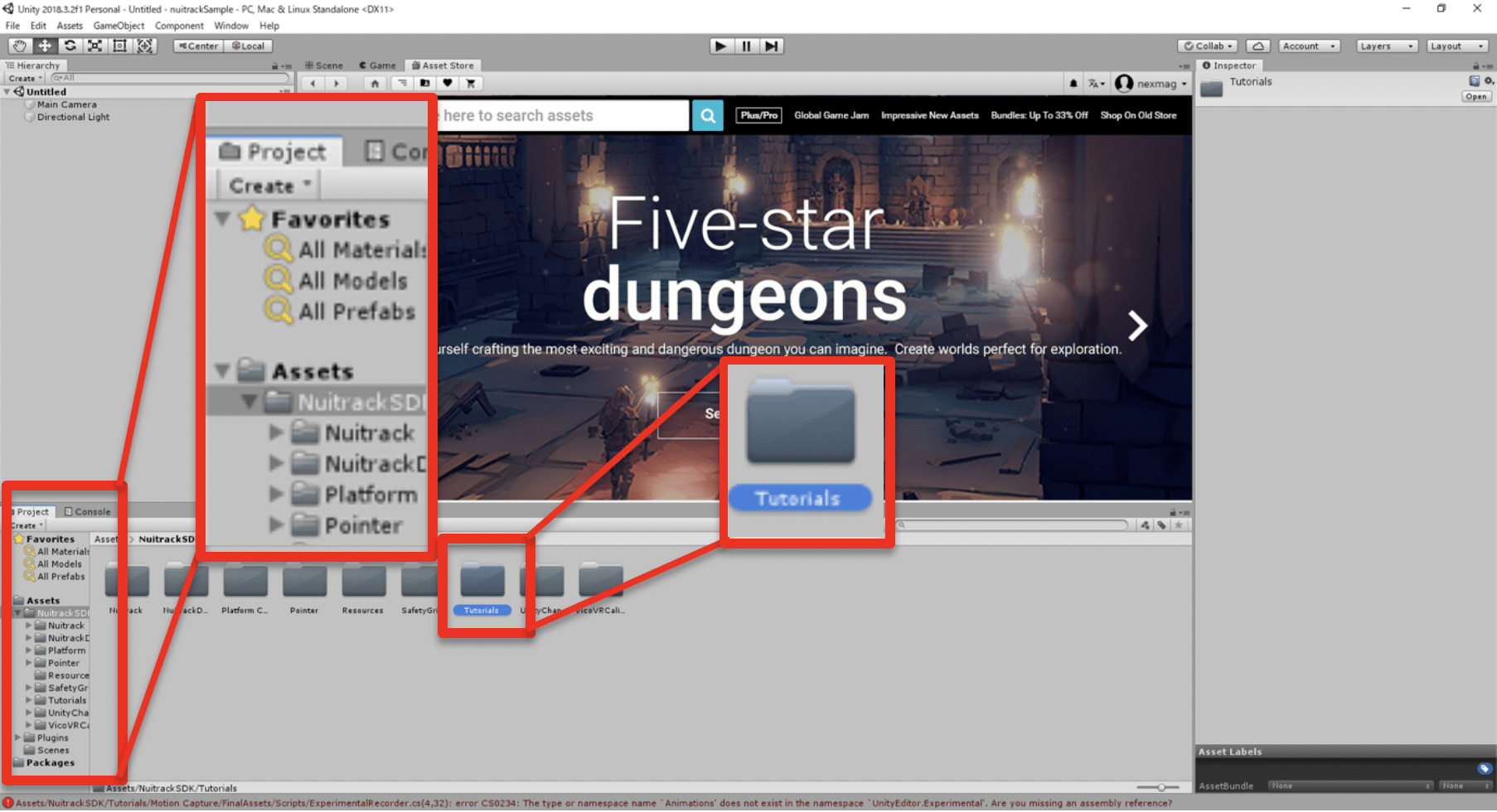The width and height of the screenshot is (1497, 812).
Task: Click the Save Search star icon
Action: click(x=1179, y=524)
